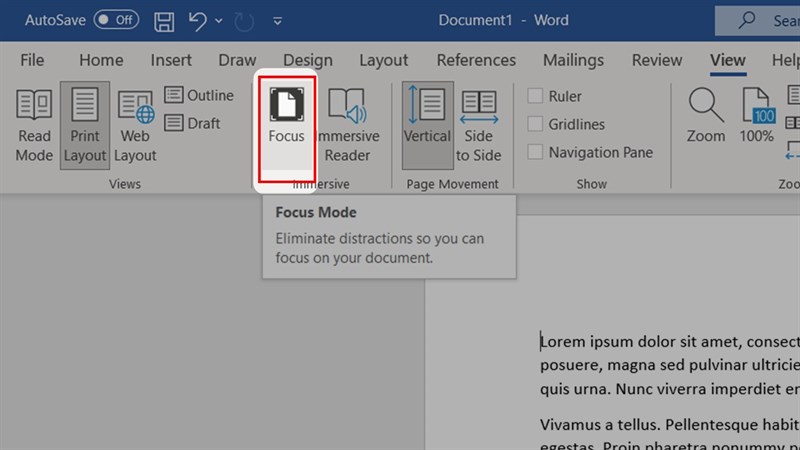
Task: Select Print Layout view
Action: (x=85, y=126)
